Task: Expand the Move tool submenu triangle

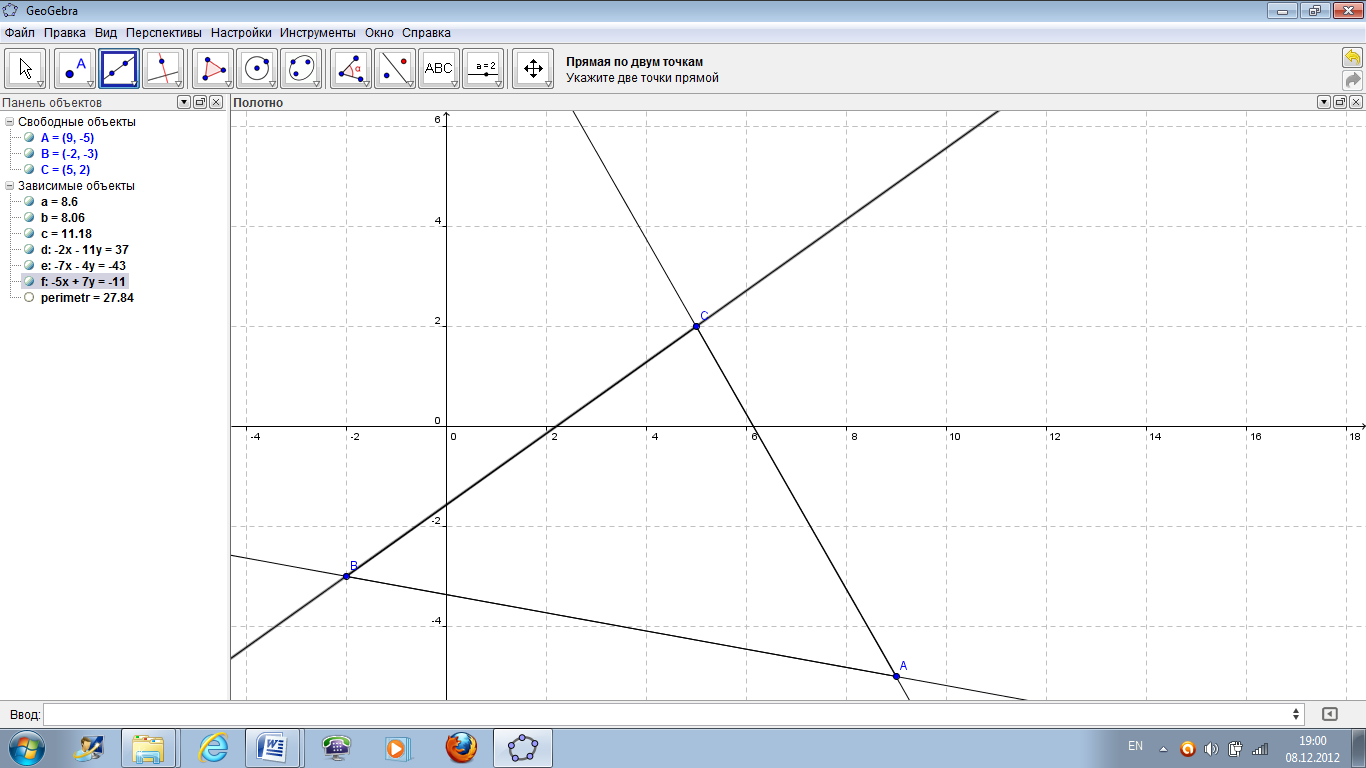Action: click(x=41, y=85)
